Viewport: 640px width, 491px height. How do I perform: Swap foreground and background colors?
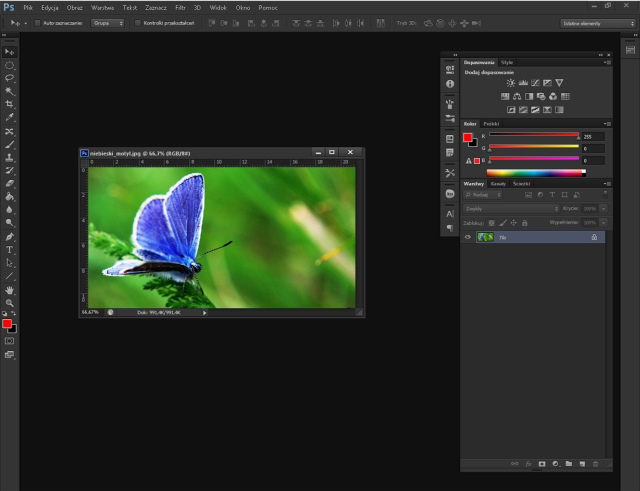[14, 313]
